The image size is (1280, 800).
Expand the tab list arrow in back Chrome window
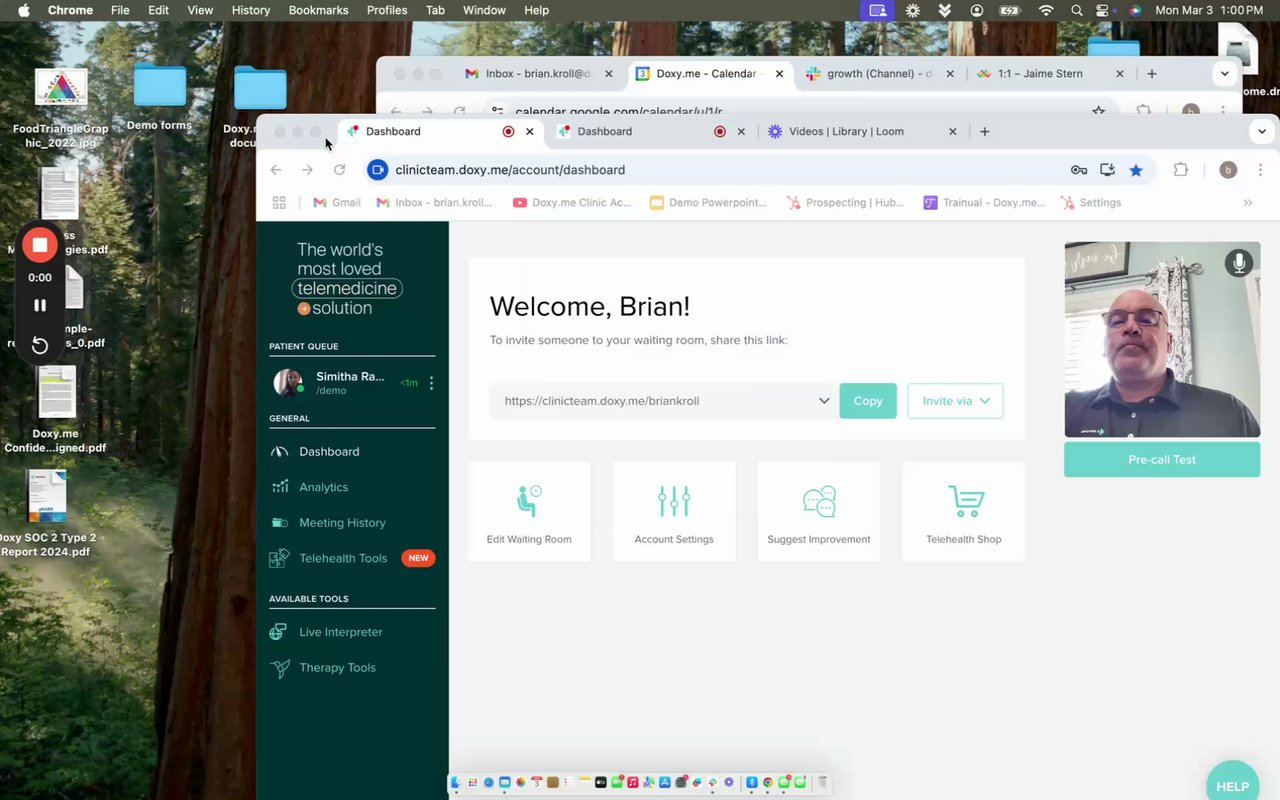[1224, 74]
